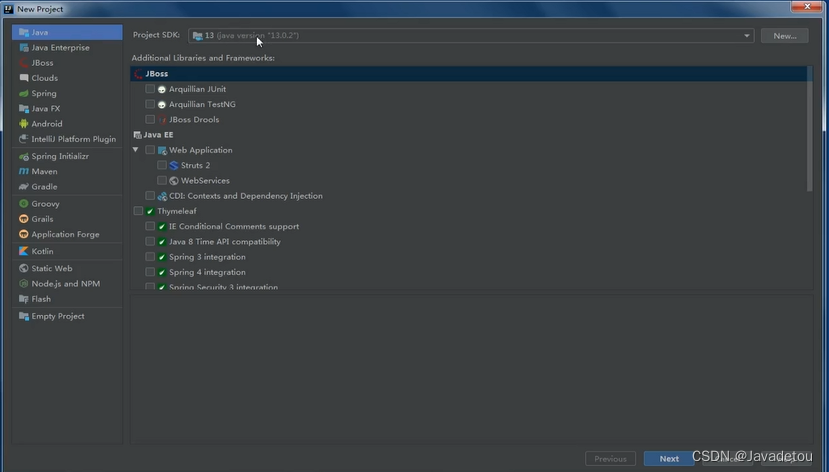
Task: Pick the Gradle elephant icon
Action: (x=24, y=187)
